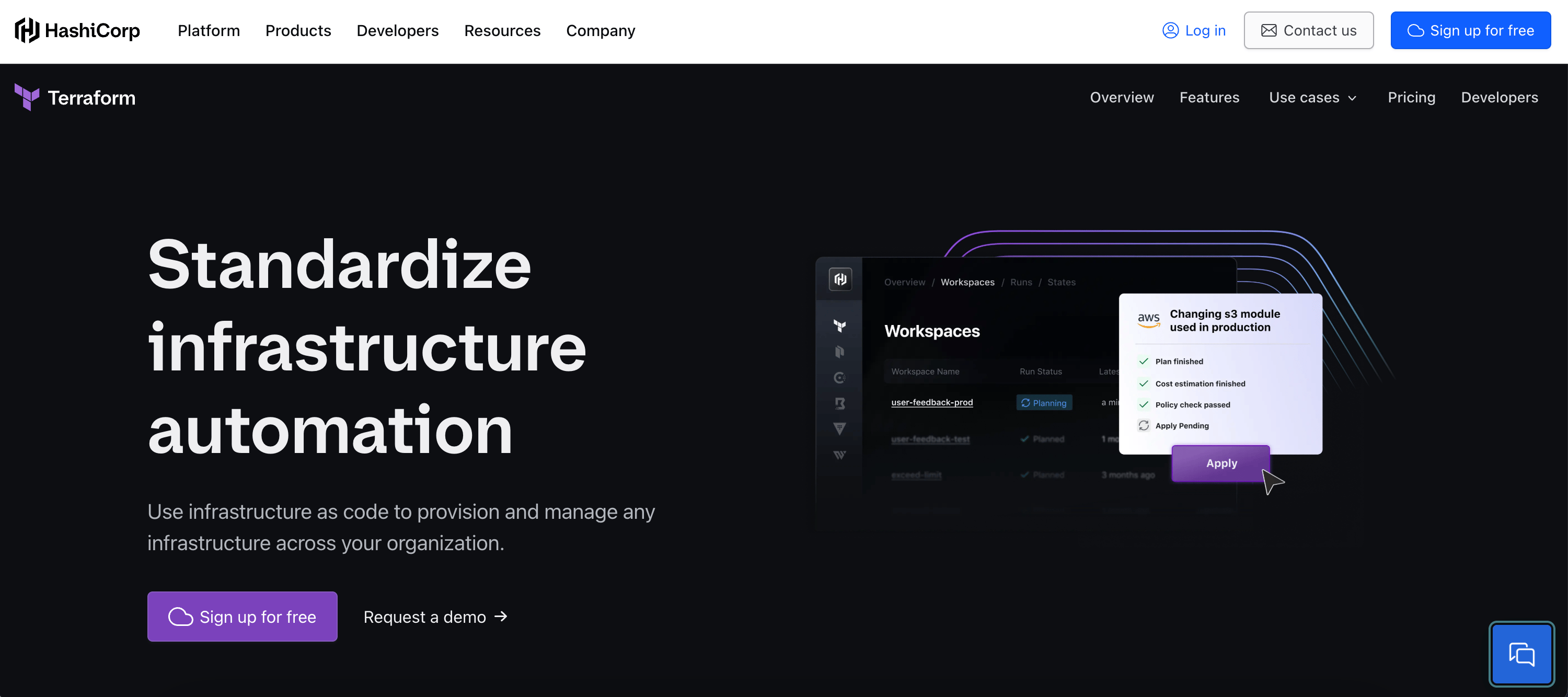The height and width of the screenshot is (697, 1568).
Task: Click the Workspaces heading in mockup
Action: tap(932, 331)
